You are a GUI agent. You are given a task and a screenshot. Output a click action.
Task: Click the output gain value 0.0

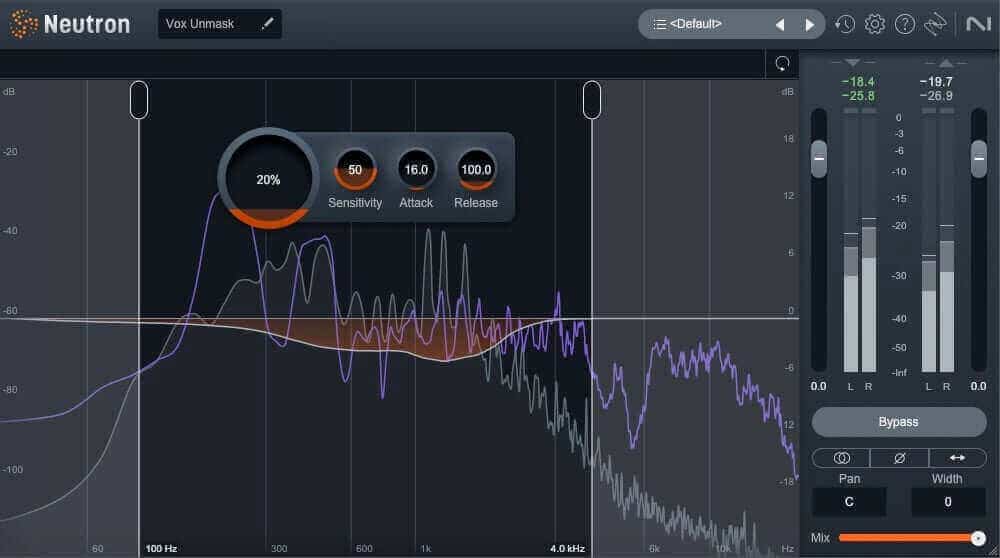pyautogui.click(x=978, y=386)
